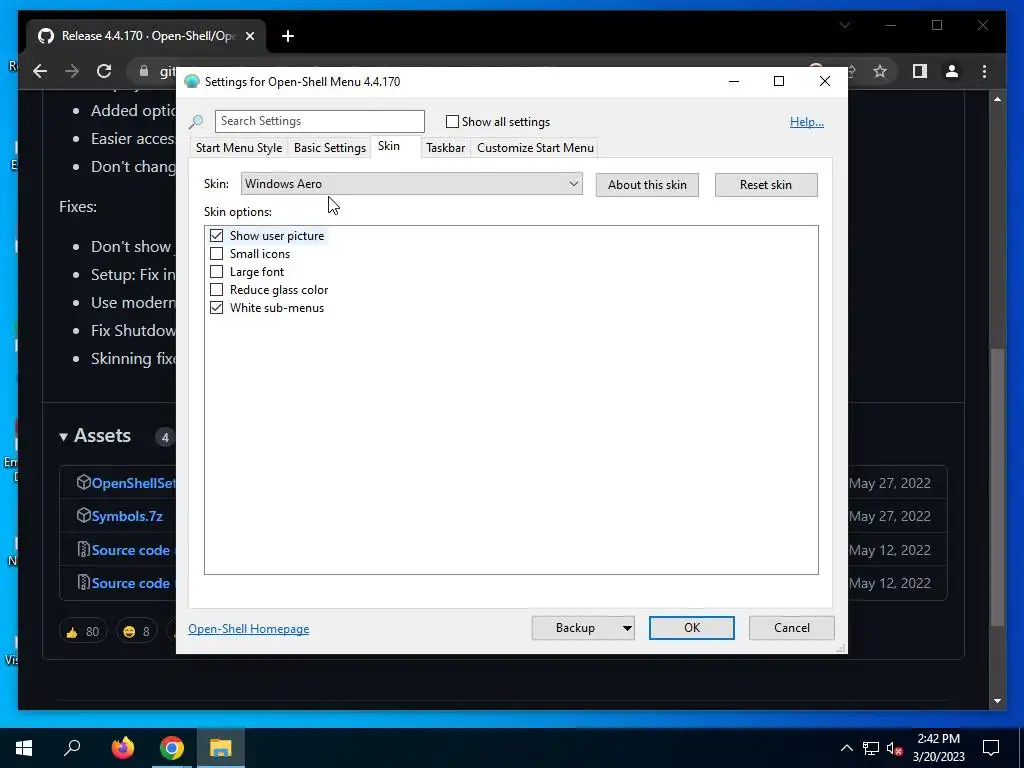Click the taskbar clock showing 2:42 PM
The width and height of the screenshot is (1024, 768).
point(938,748)
